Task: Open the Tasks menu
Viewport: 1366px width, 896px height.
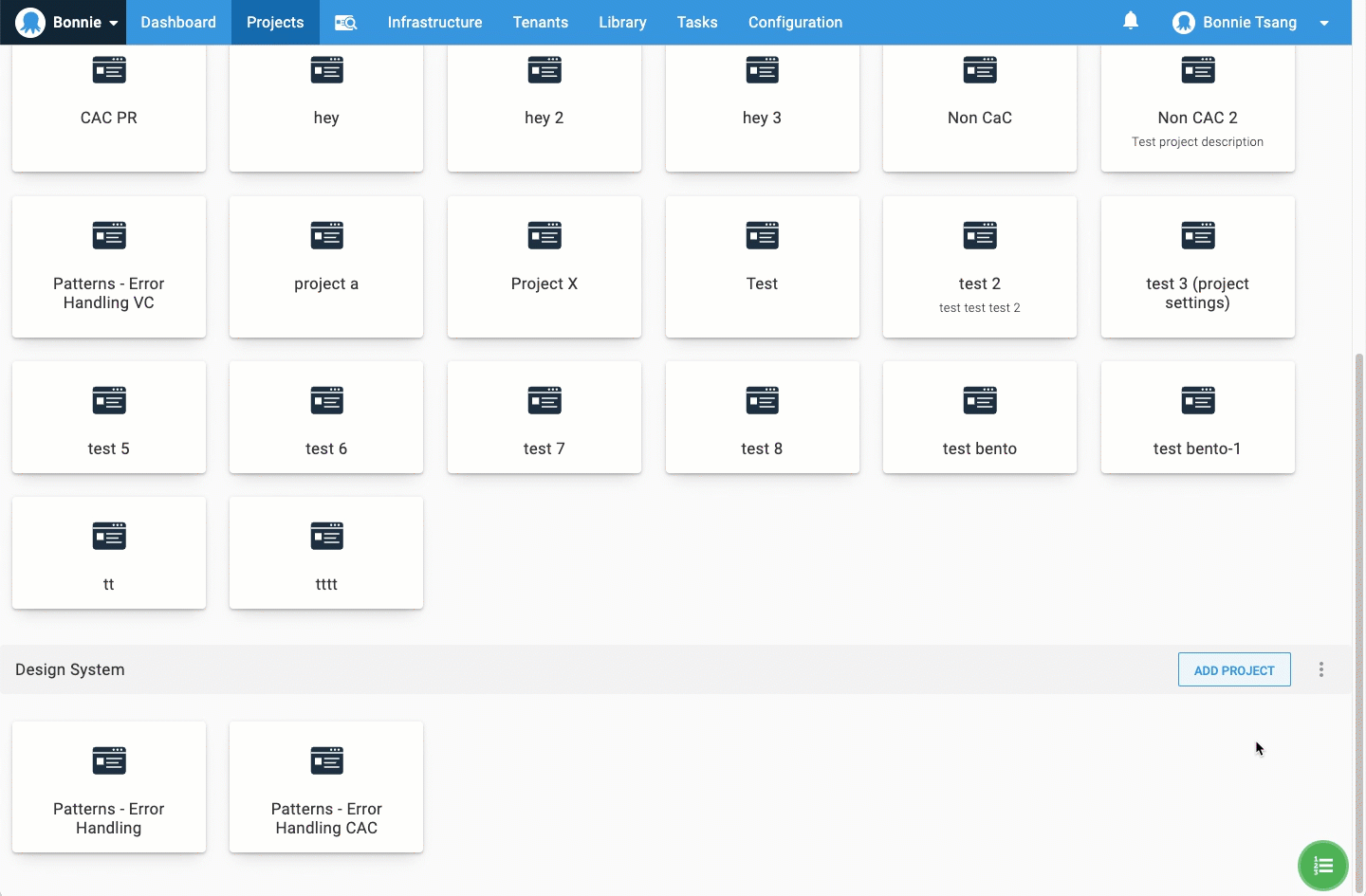Action: (x=697, y=22)
